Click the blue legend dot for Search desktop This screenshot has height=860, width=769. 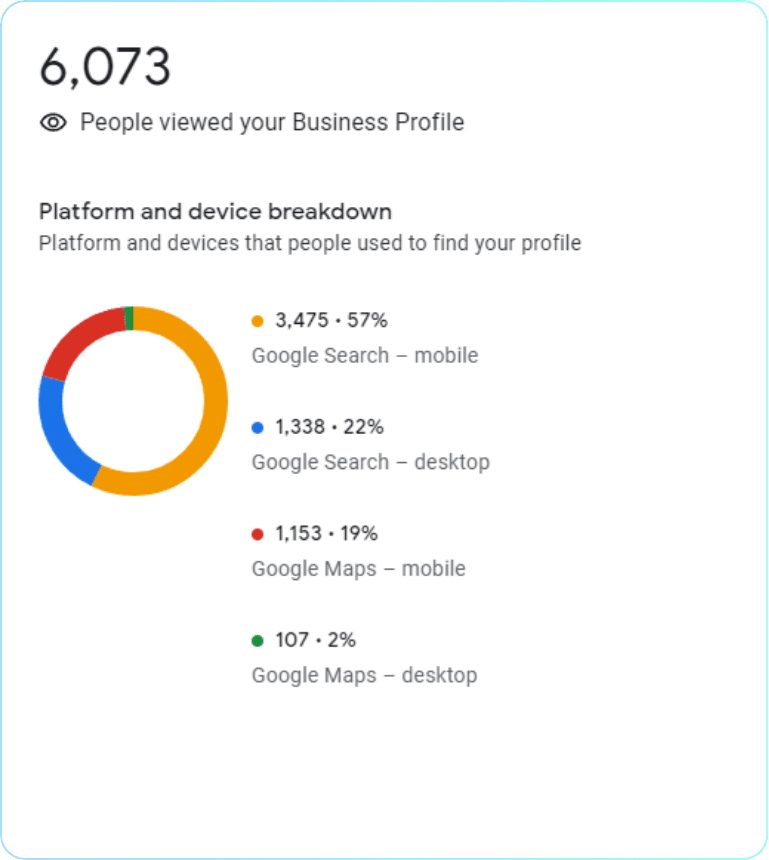coord(258,427)
